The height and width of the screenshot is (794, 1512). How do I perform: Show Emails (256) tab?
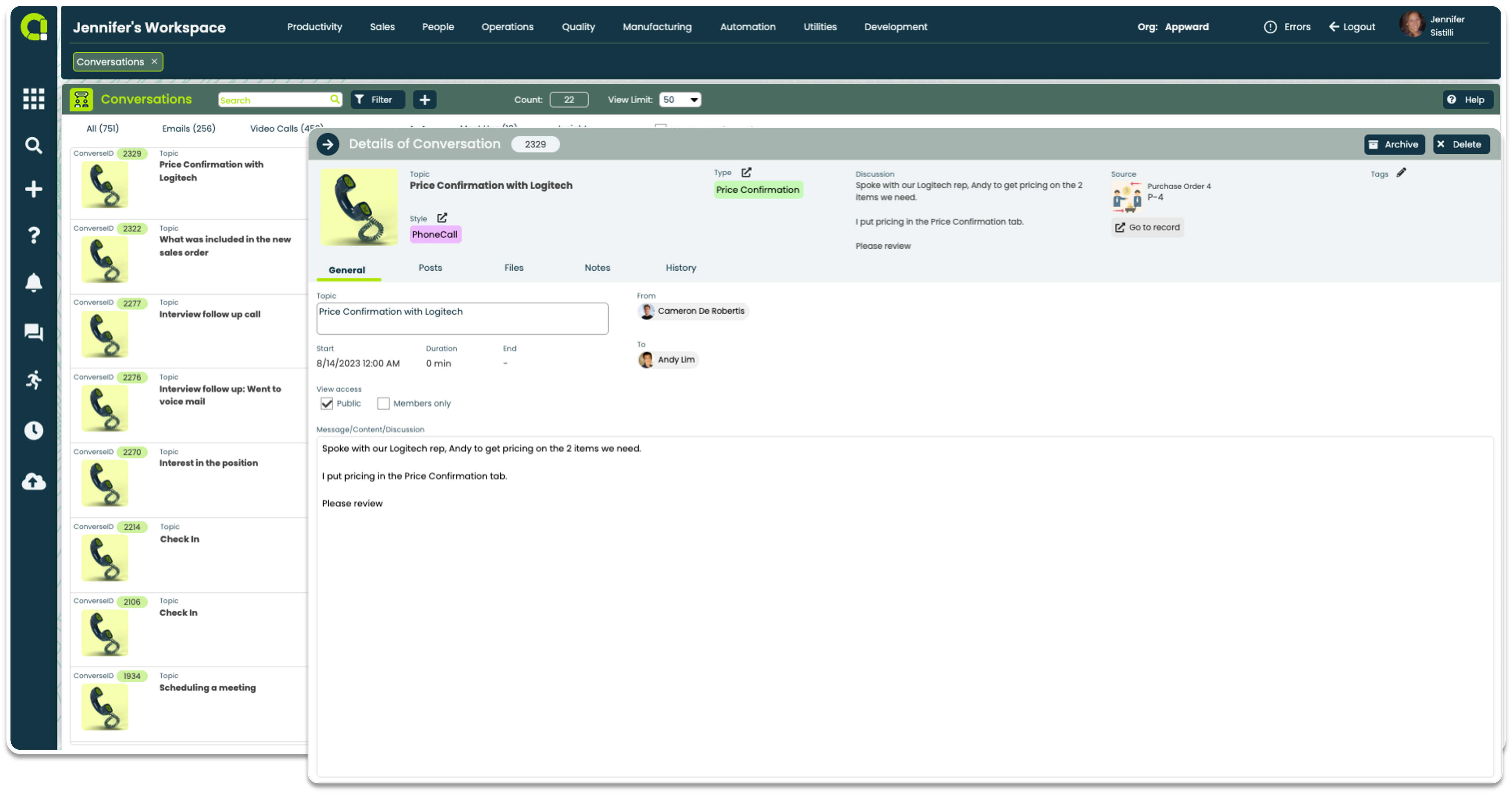(188, 128)
